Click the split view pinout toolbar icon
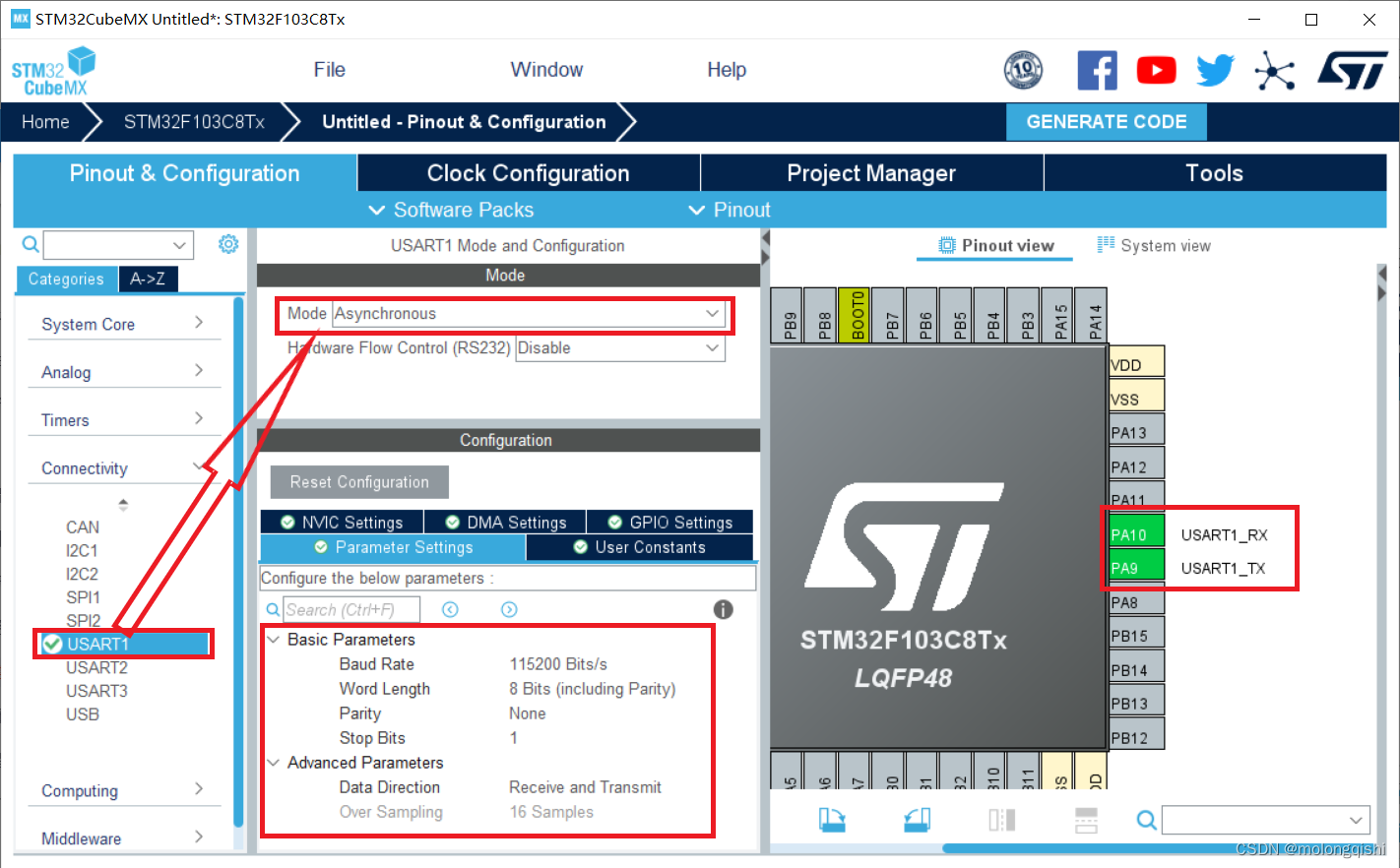 point(1002,820)
